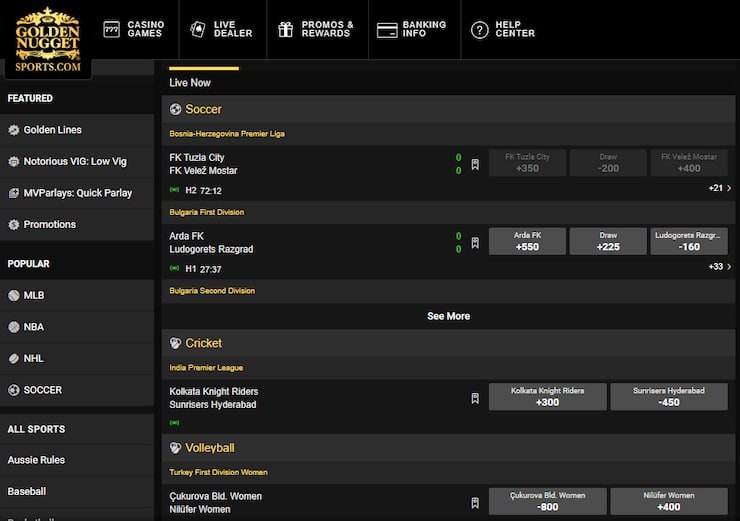Bookmark the FK Tuzla City match
This screenshot has height=521, width=740.
coord(475,164)
